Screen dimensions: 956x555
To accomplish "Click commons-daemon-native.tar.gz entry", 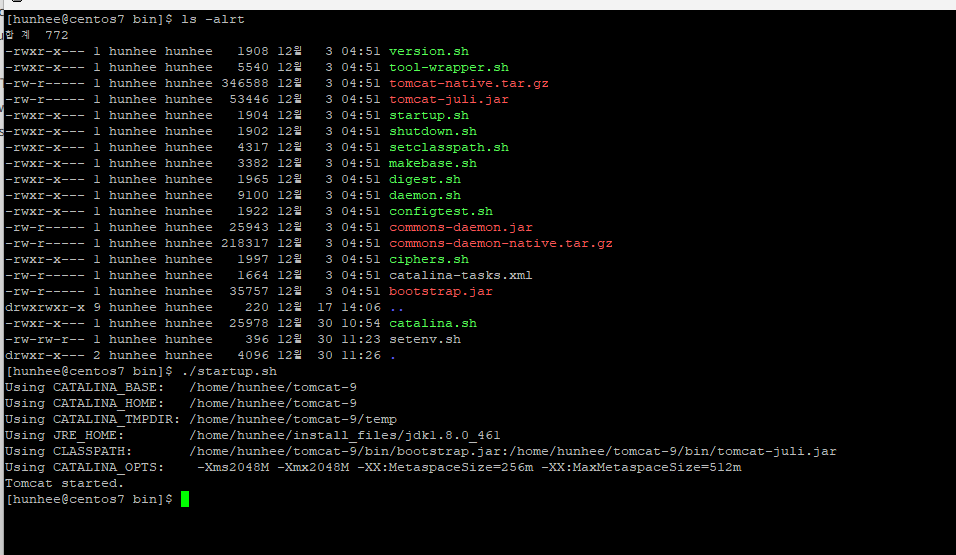I will [501, 243].
